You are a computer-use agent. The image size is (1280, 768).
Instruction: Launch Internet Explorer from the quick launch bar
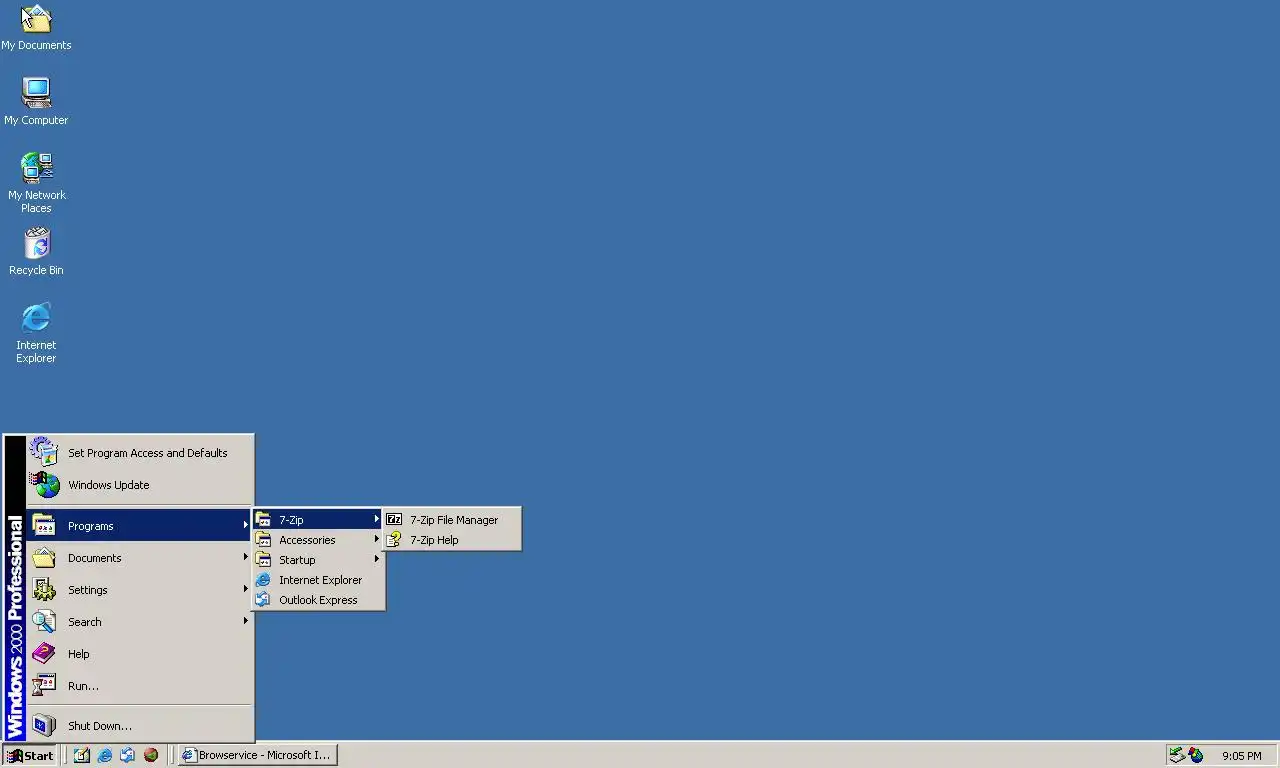tap(105, 755)
